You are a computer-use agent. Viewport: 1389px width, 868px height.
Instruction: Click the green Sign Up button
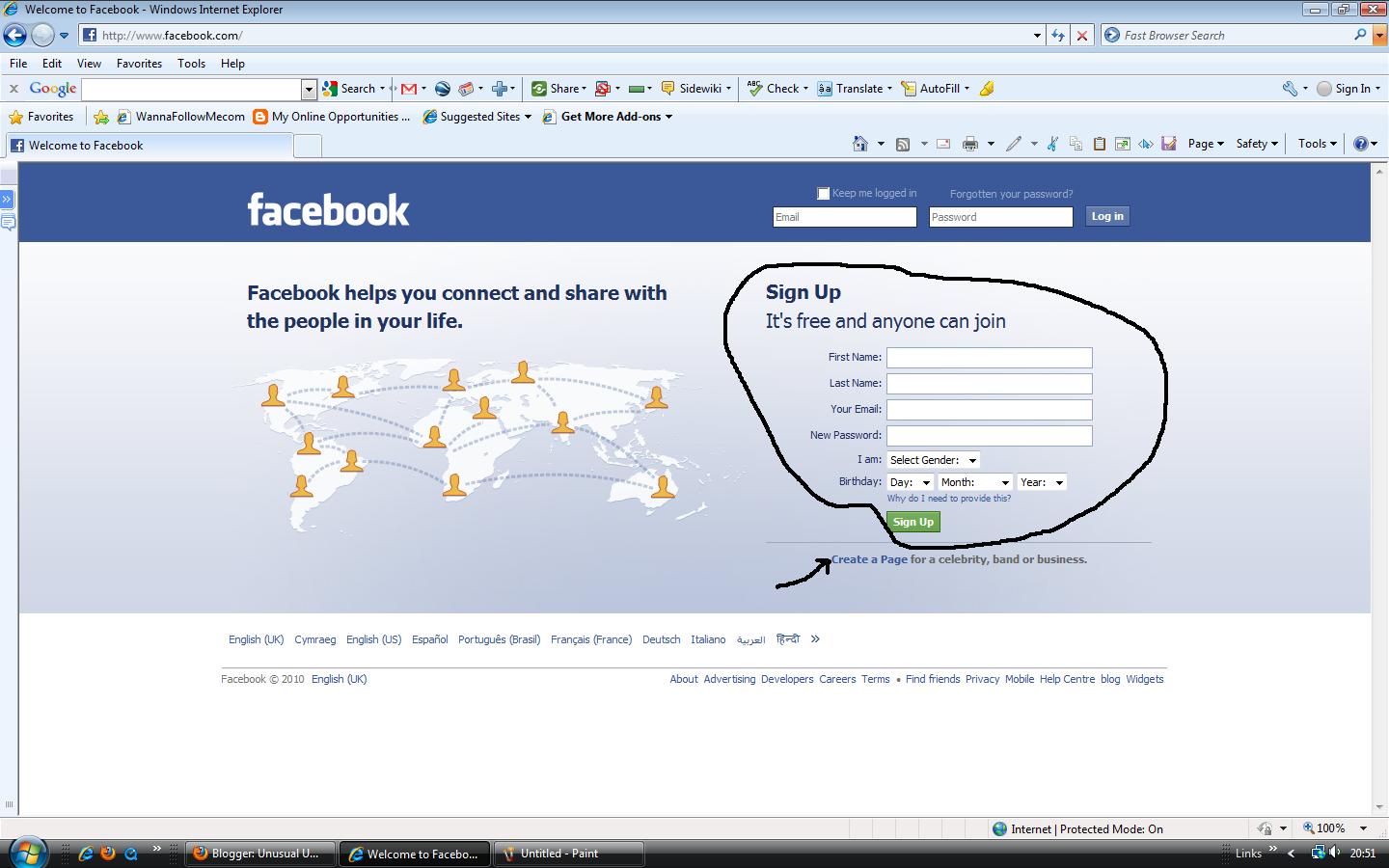[x=912, y=522]
